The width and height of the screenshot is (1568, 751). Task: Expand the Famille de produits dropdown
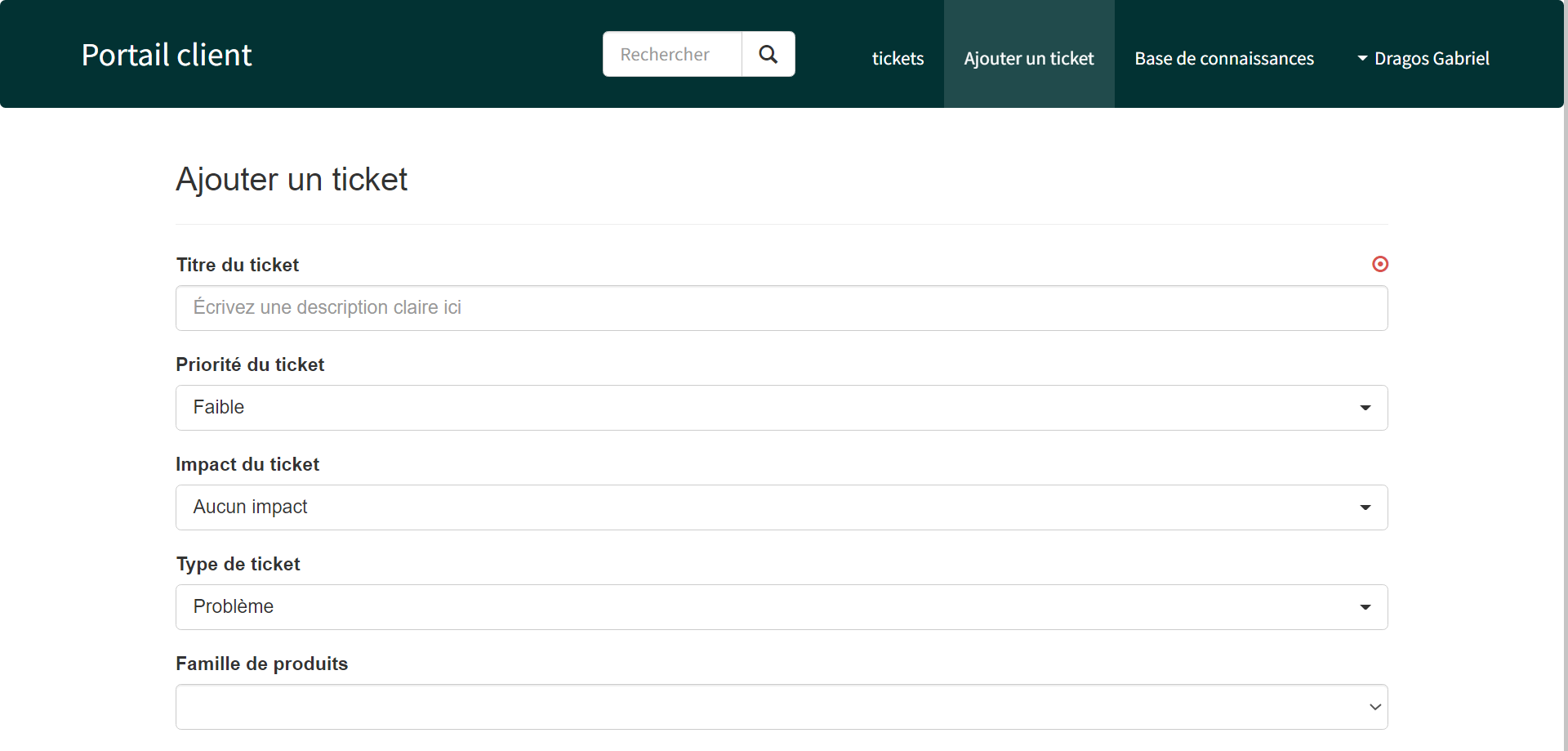782,707
